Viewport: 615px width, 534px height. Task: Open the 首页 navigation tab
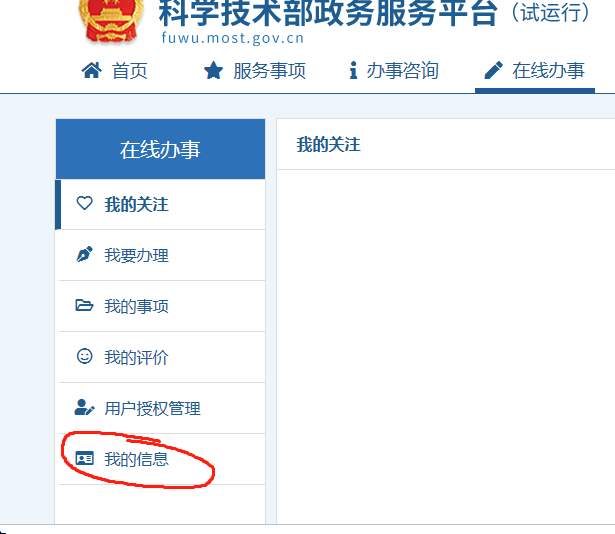[115, 71]
